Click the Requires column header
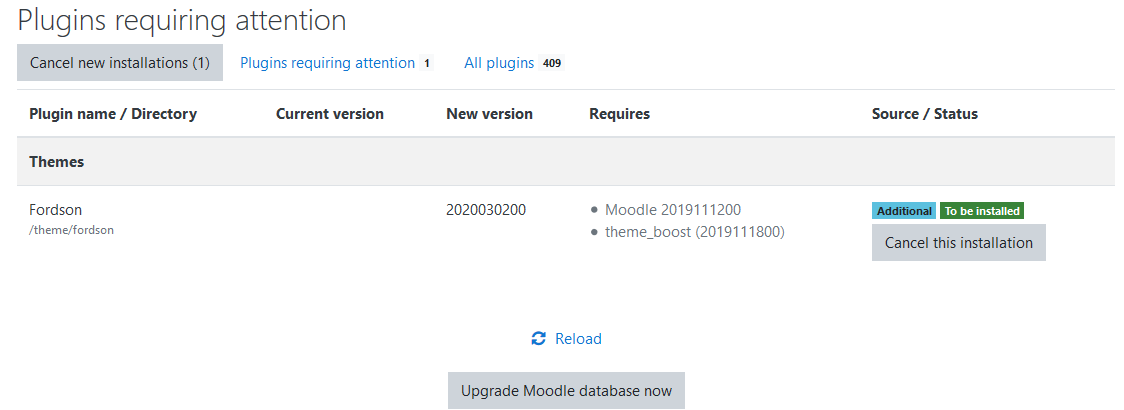This screenshot has height=410, width=1124. pos(619,113)
